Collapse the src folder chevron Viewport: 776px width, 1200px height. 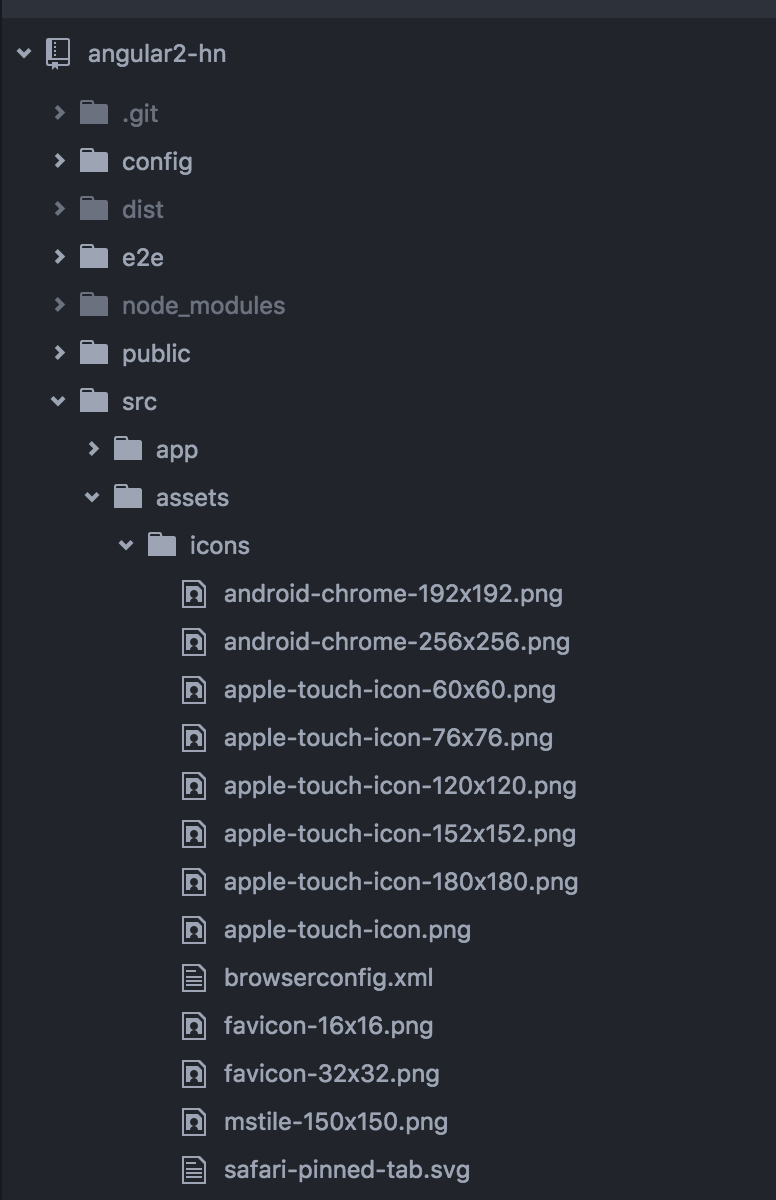click(58, 401)
